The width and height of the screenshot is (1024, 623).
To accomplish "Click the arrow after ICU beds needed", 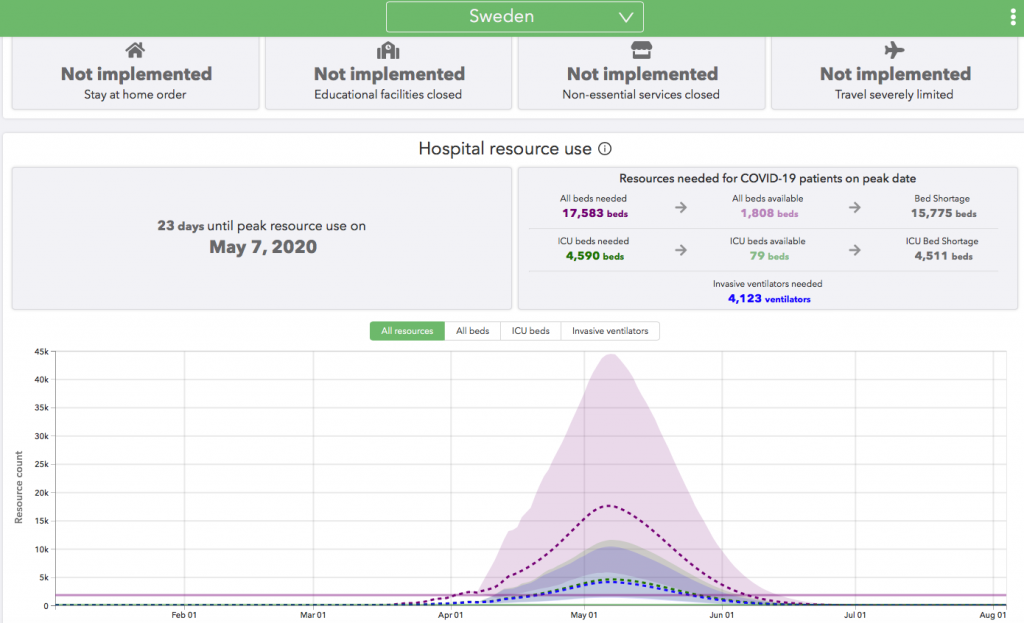I will point(680,250).
